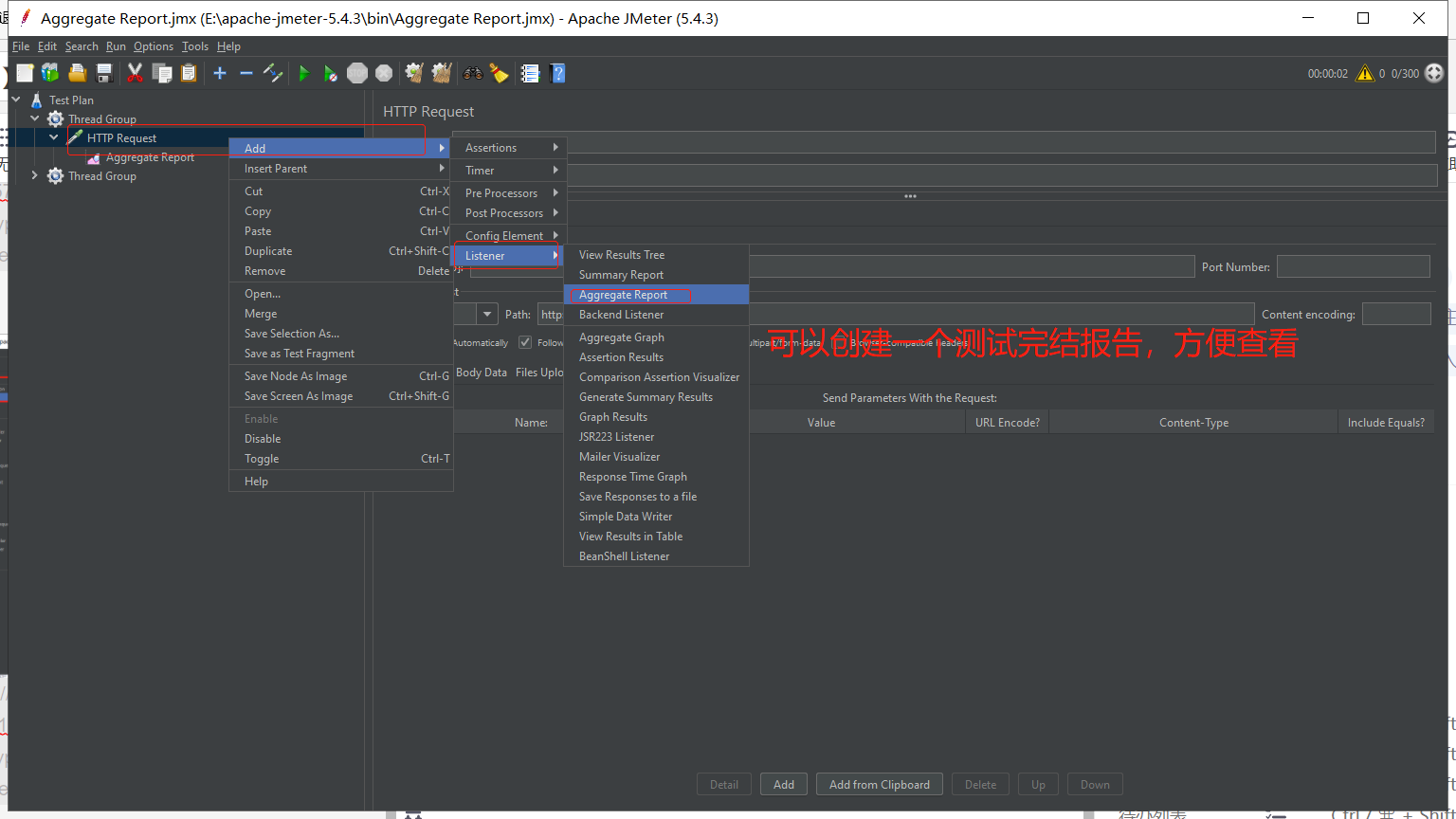Expand the second Thread Group arrow

[35, 175]
